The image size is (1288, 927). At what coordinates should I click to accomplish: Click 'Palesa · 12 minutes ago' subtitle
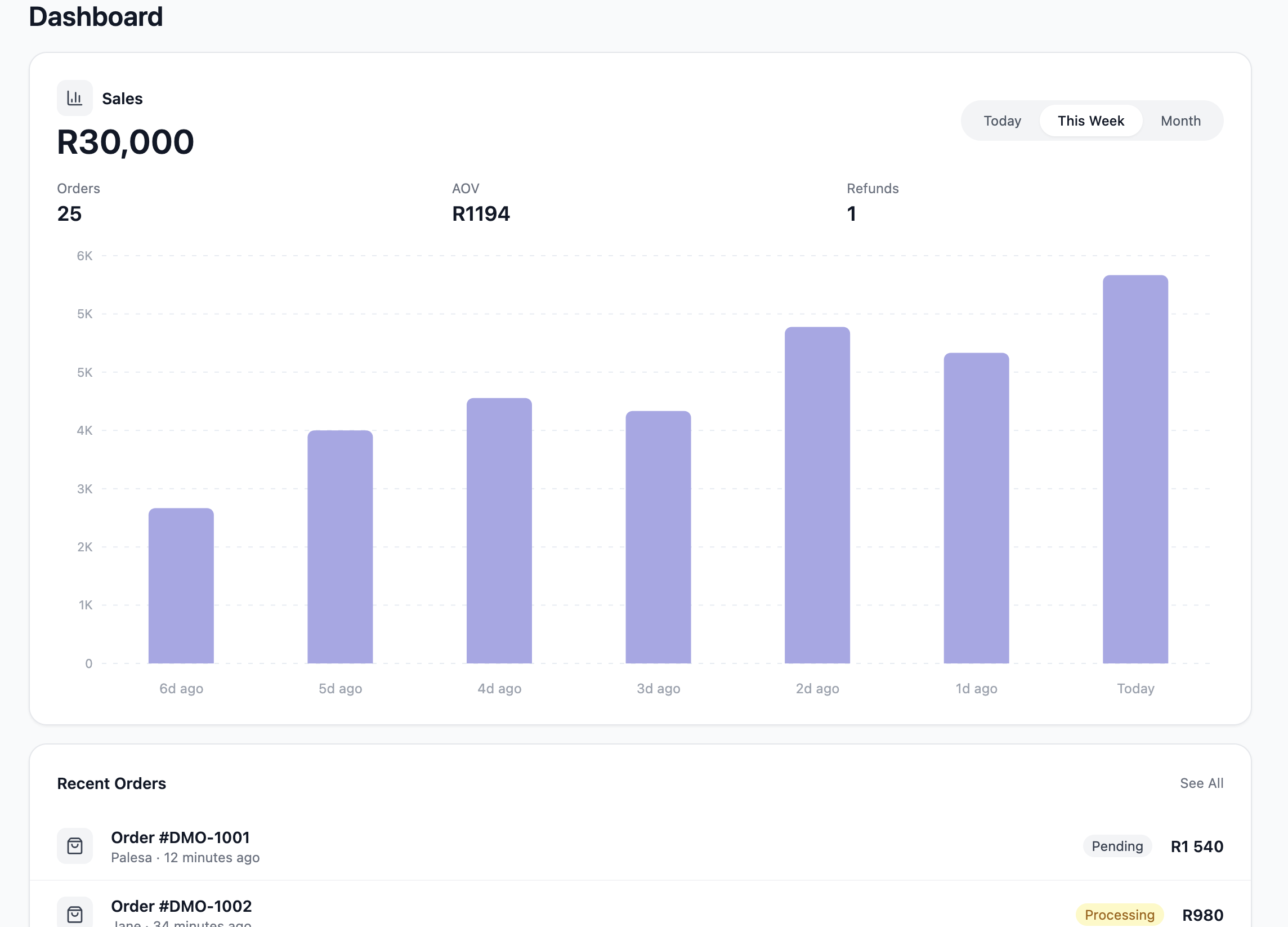pyautogui.click(x=186, y=858)
